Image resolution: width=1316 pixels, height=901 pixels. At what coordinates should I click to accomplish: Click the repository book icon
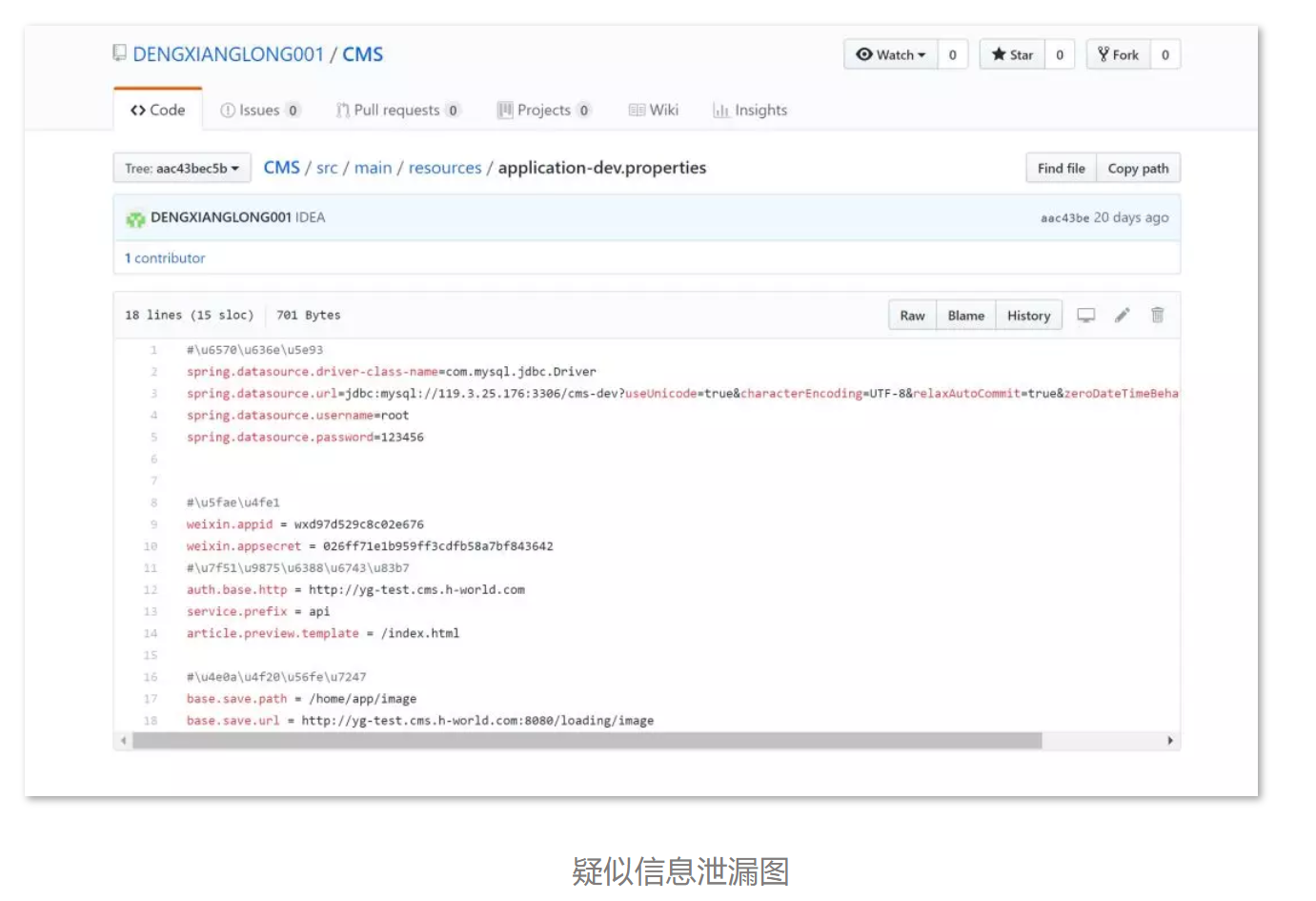point(119,53)
